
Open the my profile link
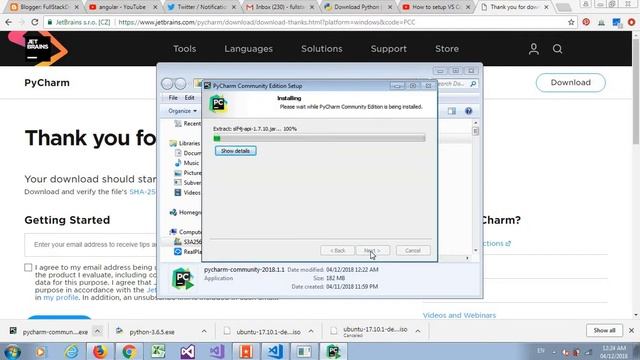(60, 298)
